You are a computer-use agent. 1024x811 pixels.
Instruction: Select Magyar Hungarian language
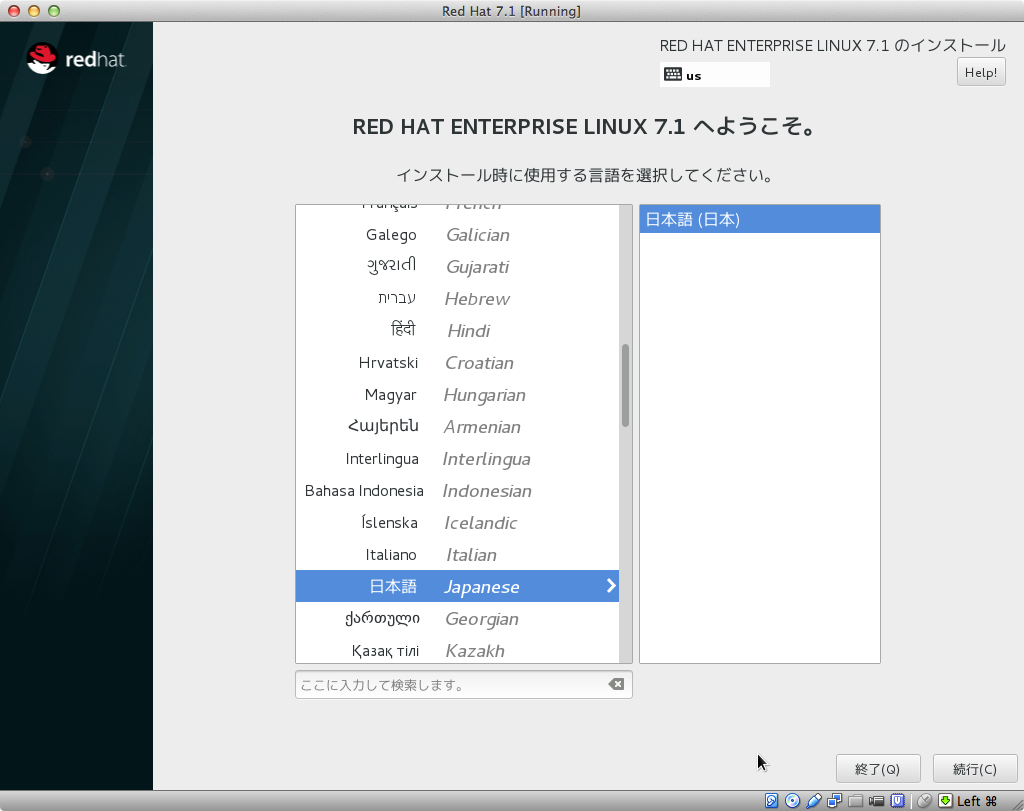click(457, 394)
